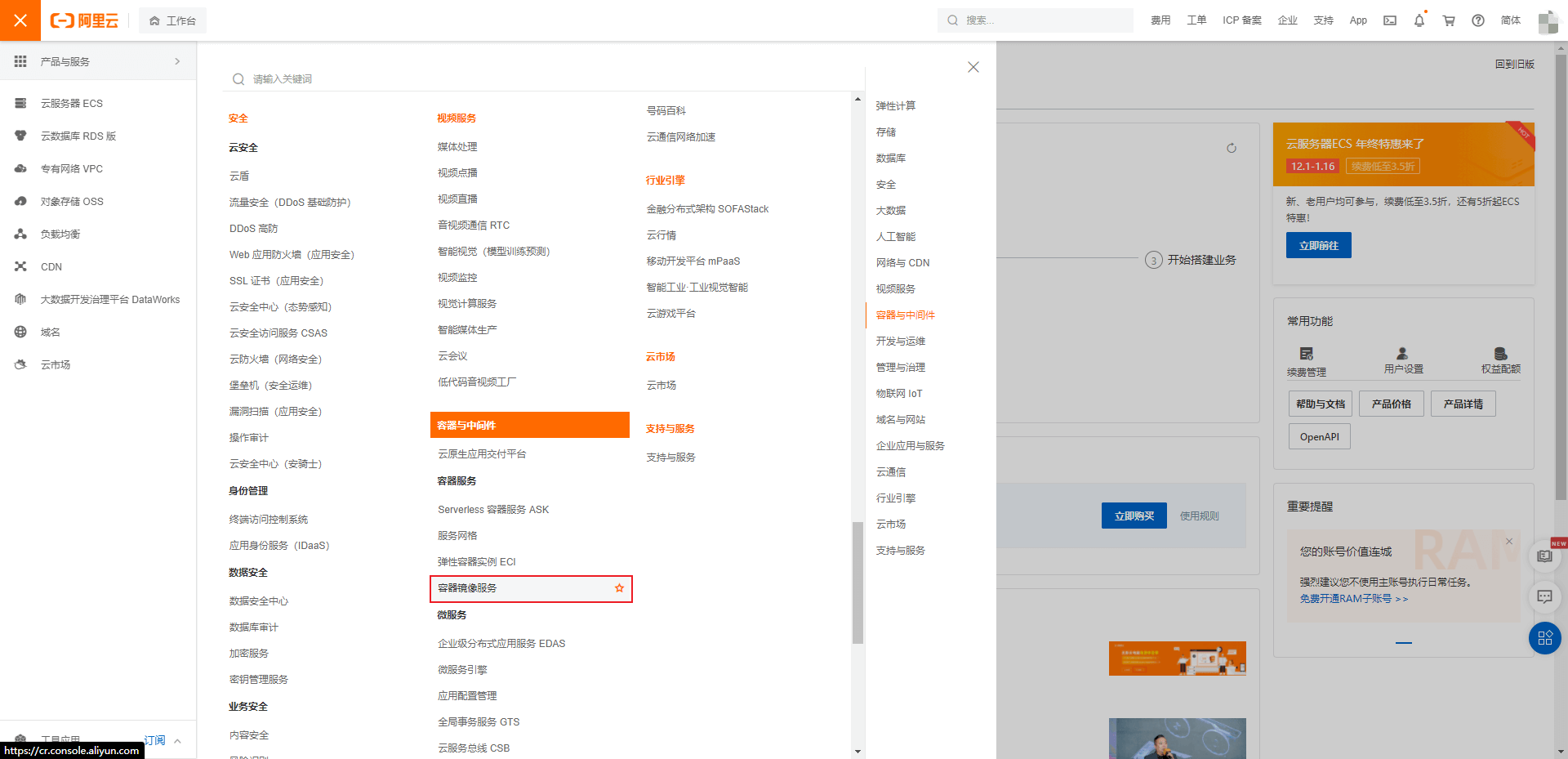
Task: Star the 容器镜像服务 favorite toggle
Action: 619,588
